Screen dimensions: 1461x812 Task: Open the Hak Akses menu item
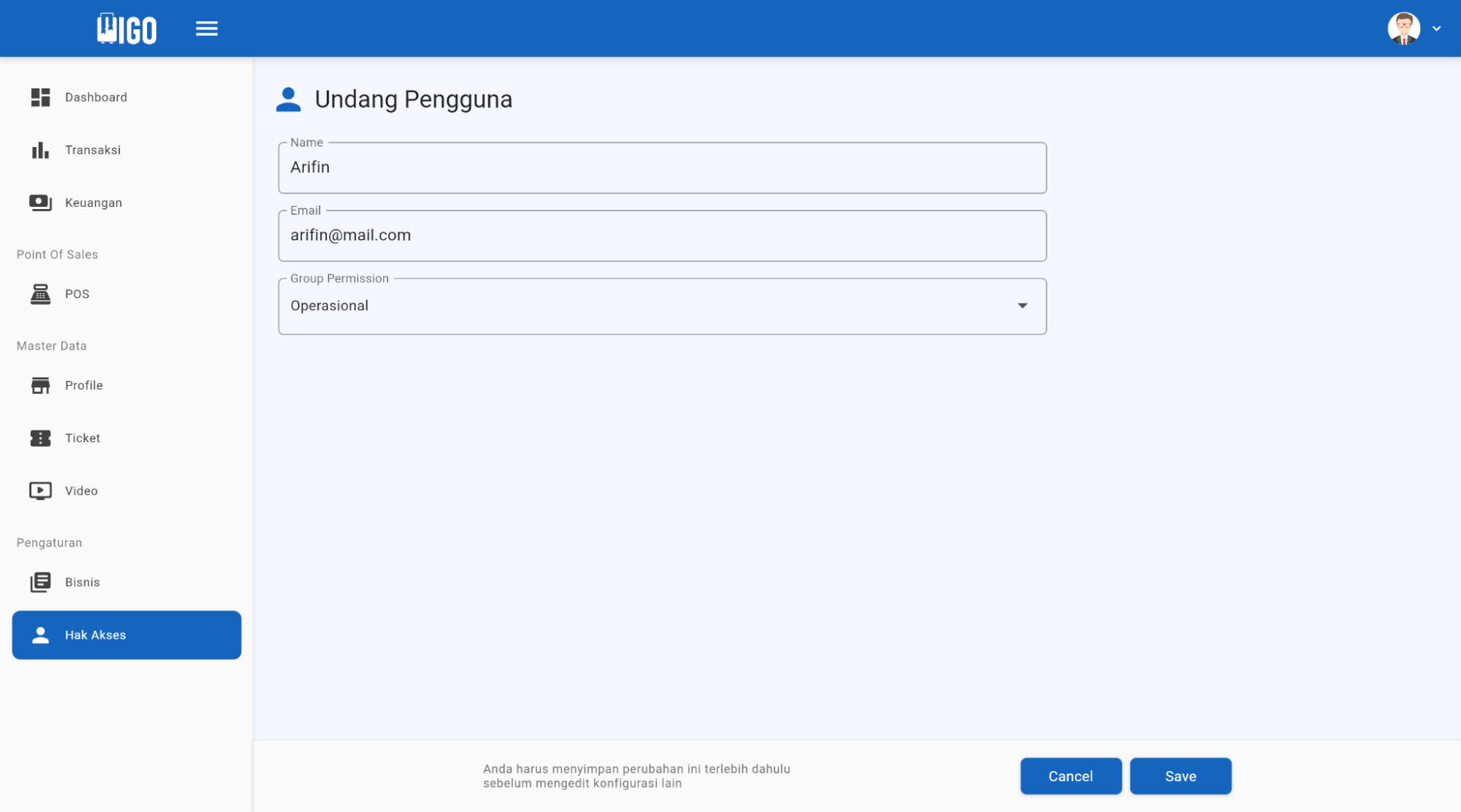[126, 634]
